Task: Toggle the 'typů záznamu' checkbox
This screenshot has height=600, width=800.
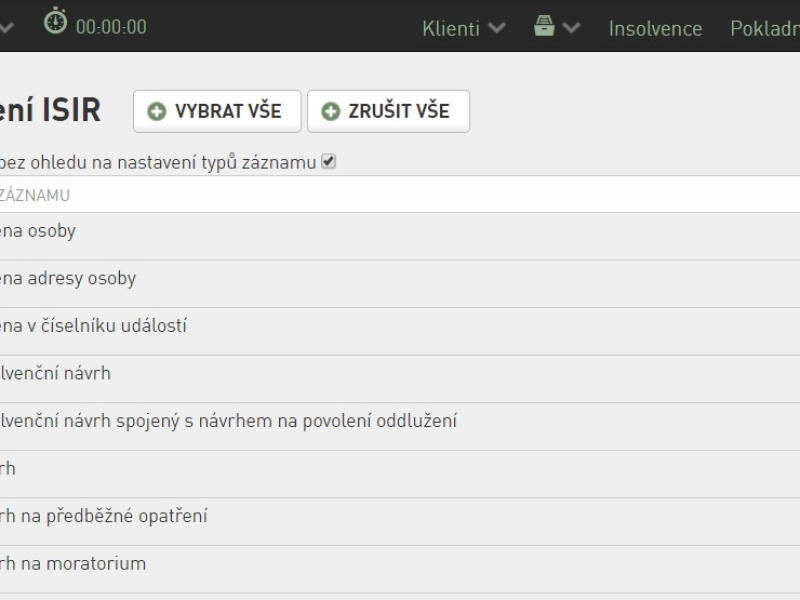Action: [328, 162]
